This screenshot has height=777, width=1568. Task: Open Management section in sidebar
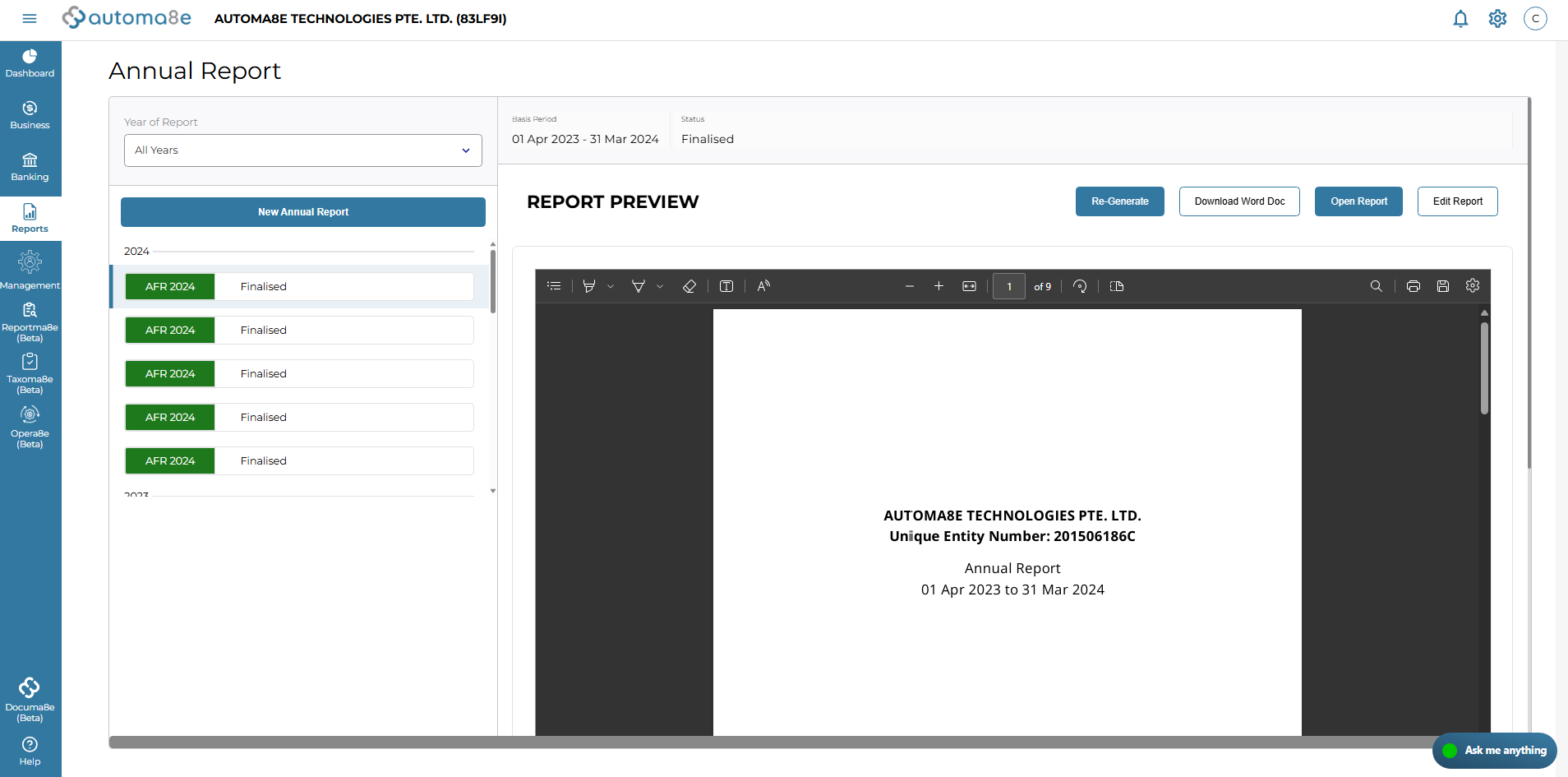(x=30, y=271)
